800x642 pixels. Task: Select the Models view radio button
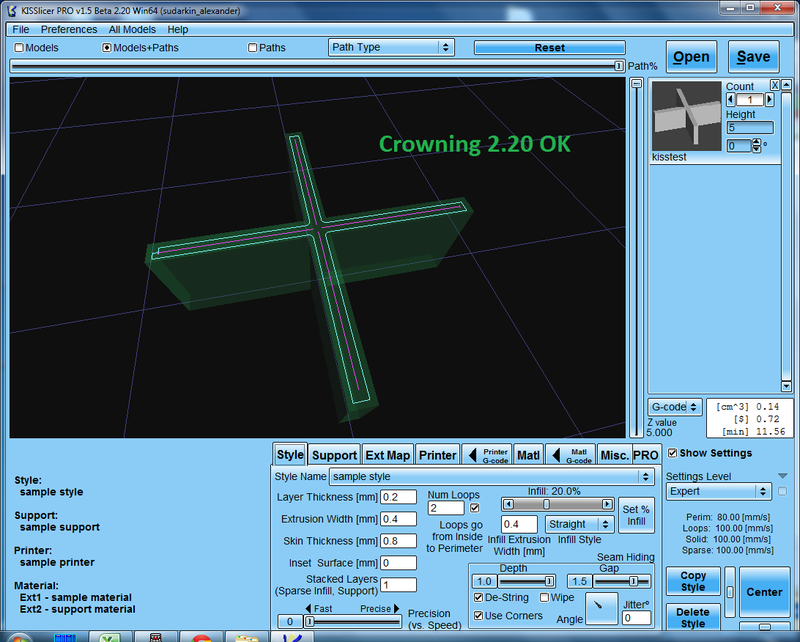click(19, 47)
